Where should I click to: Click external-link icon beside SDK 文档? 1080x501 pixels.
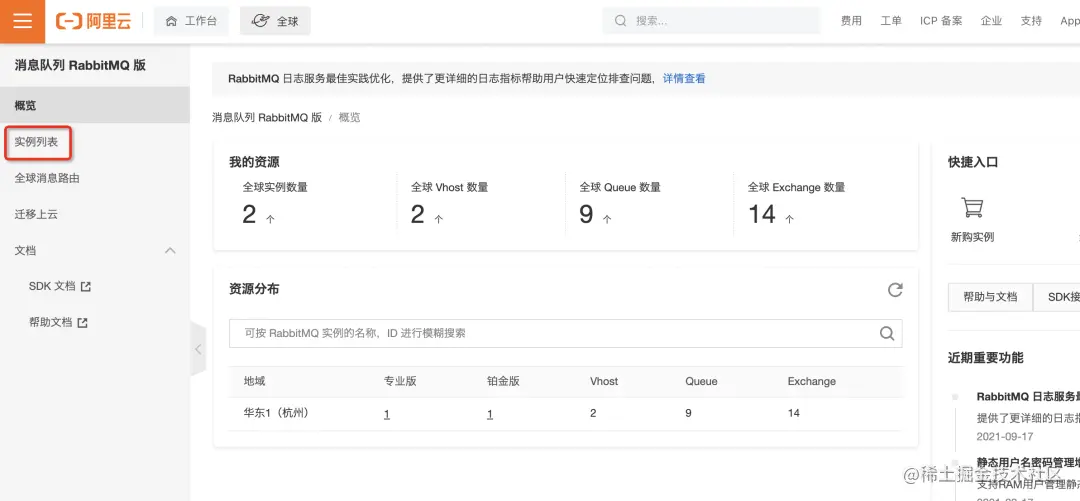(x=86, y=287)
